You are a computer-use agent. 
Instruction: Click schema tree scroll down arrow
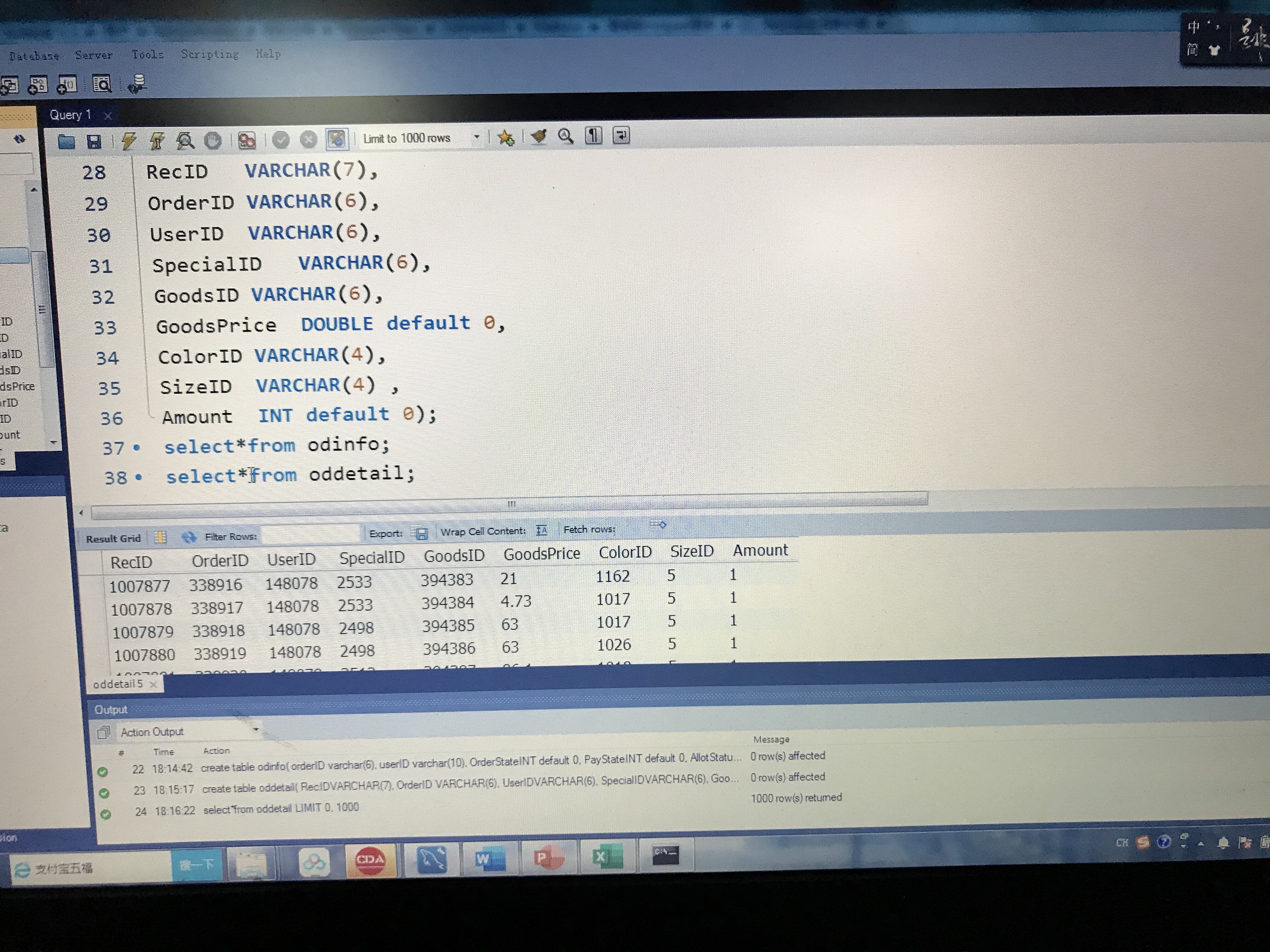click(x=54, y=442)
